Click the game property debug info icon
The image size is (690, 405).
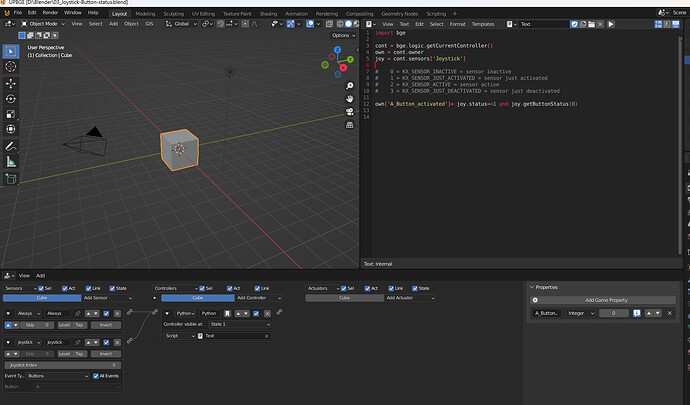pos(637,313)
